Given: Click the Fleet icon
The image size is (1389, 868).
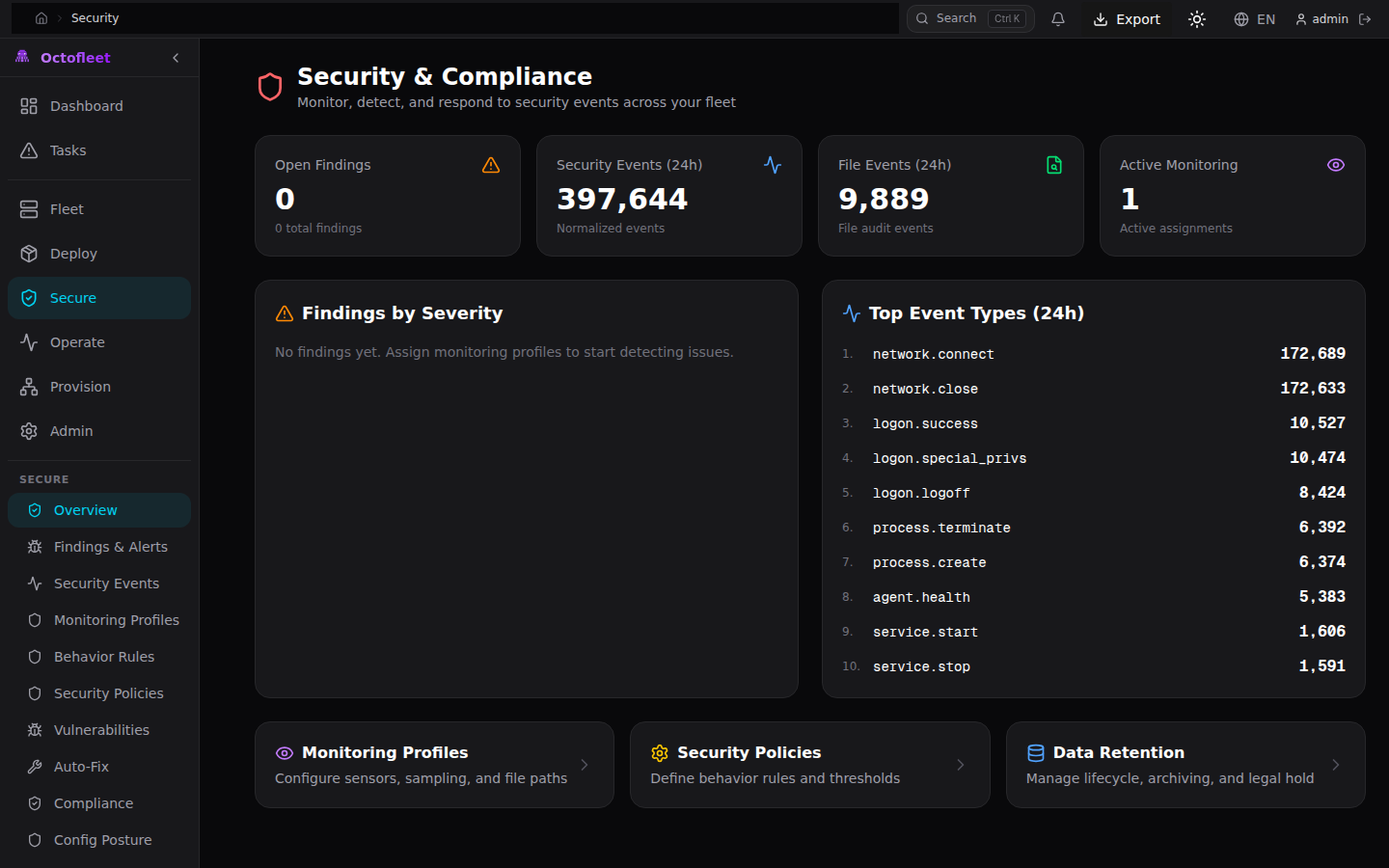Looking at the screenshot, I should click(29, 208).
